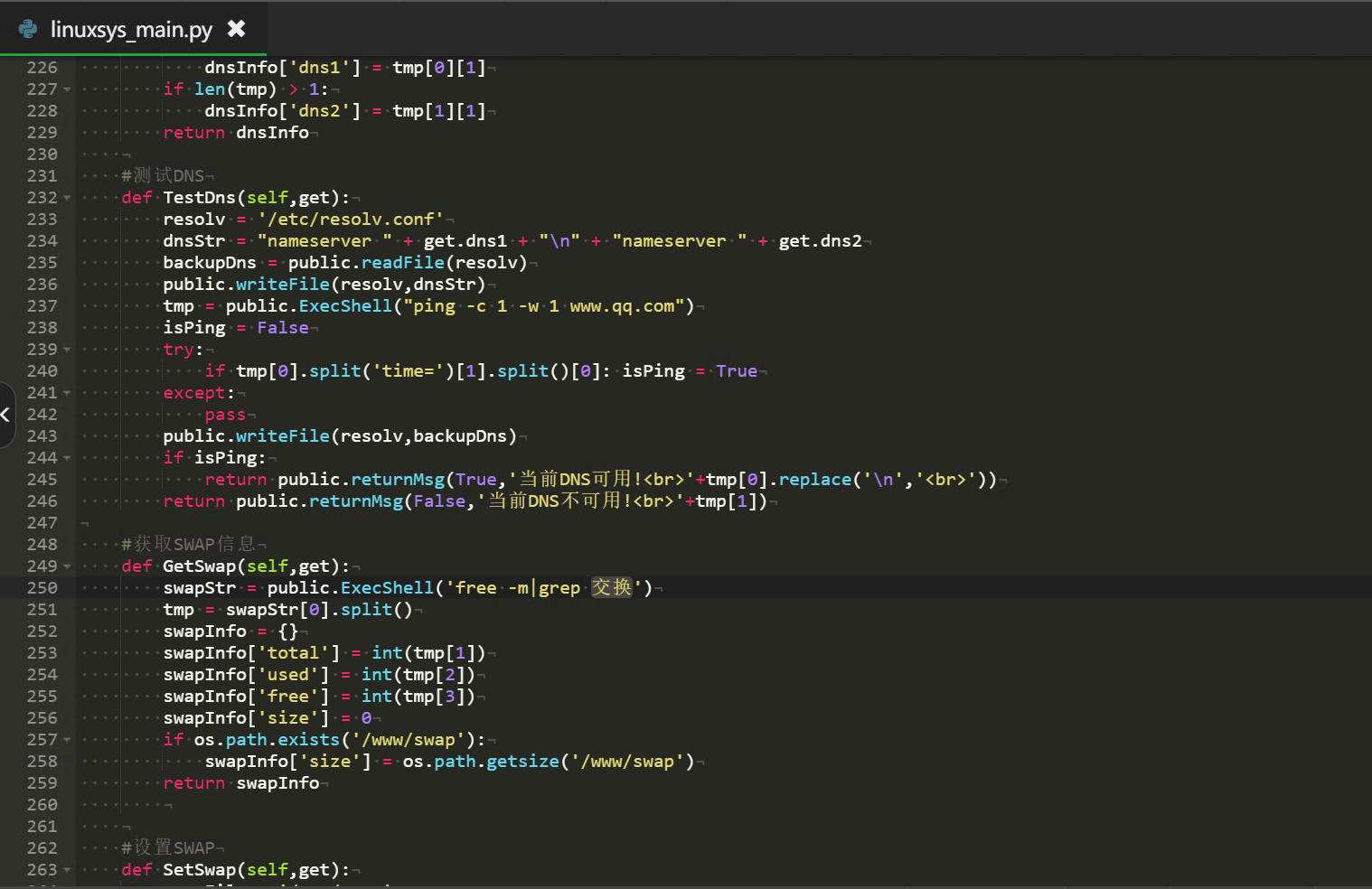Click "dnsInfo['dns1']" on line 226
Viewport: 1372px width, 889px height.
(283, 68)
